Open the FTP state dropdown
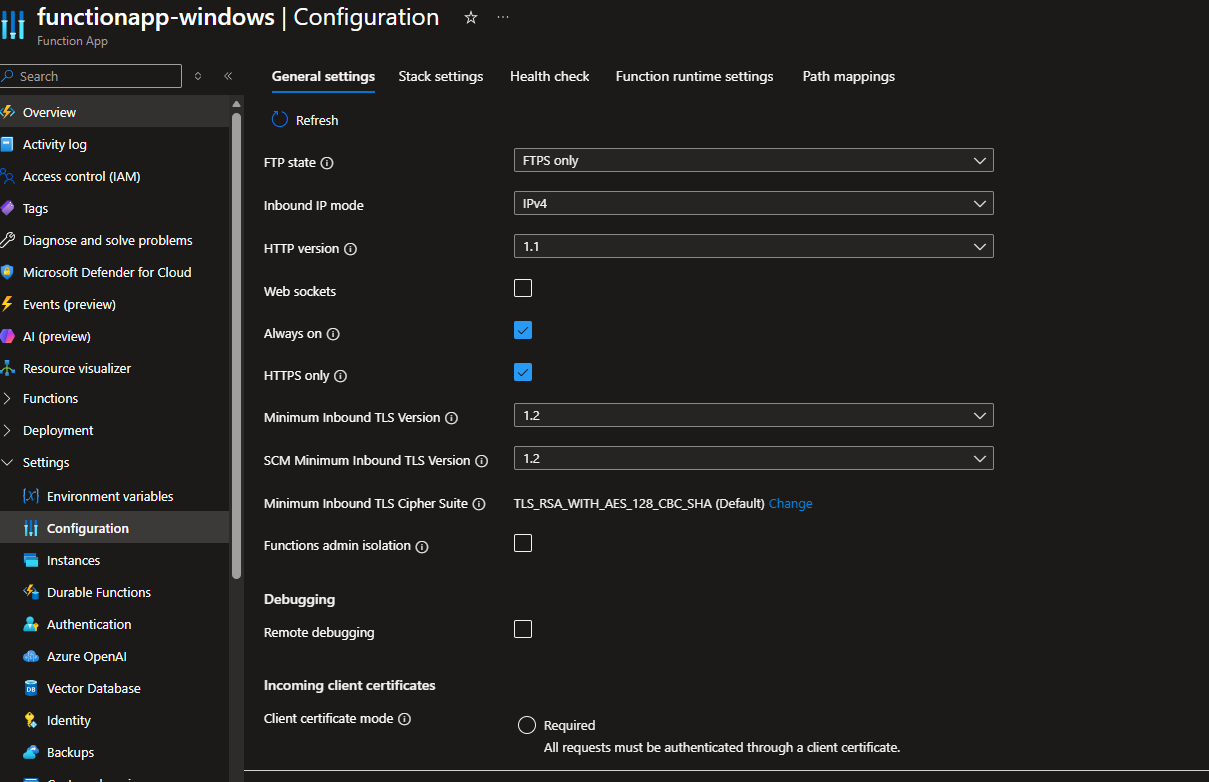 tap(754, 160)
